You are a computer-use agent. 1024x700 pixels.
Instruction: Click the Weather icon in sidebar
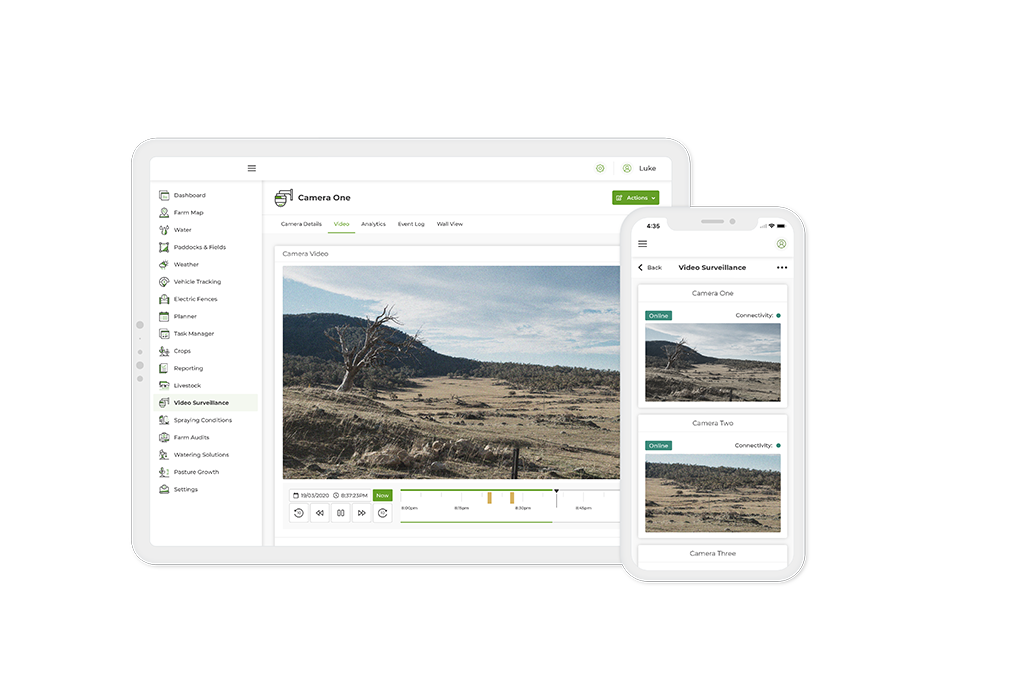164,265
